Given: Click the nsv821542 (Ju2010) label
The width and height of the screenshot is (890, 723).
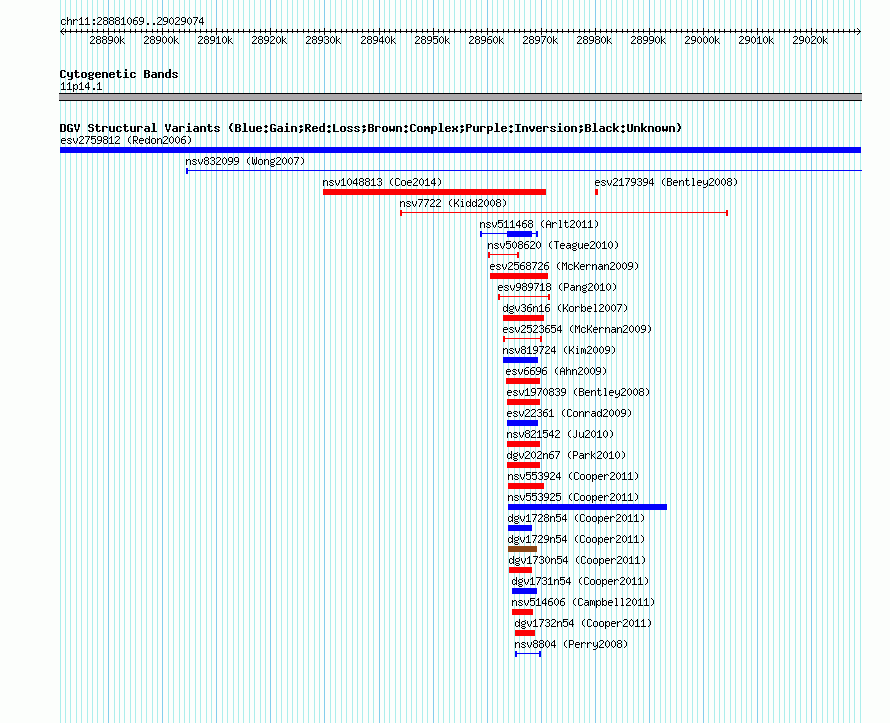Looking at the screenshot, I should pyautogui.click(x=560, y=434).
